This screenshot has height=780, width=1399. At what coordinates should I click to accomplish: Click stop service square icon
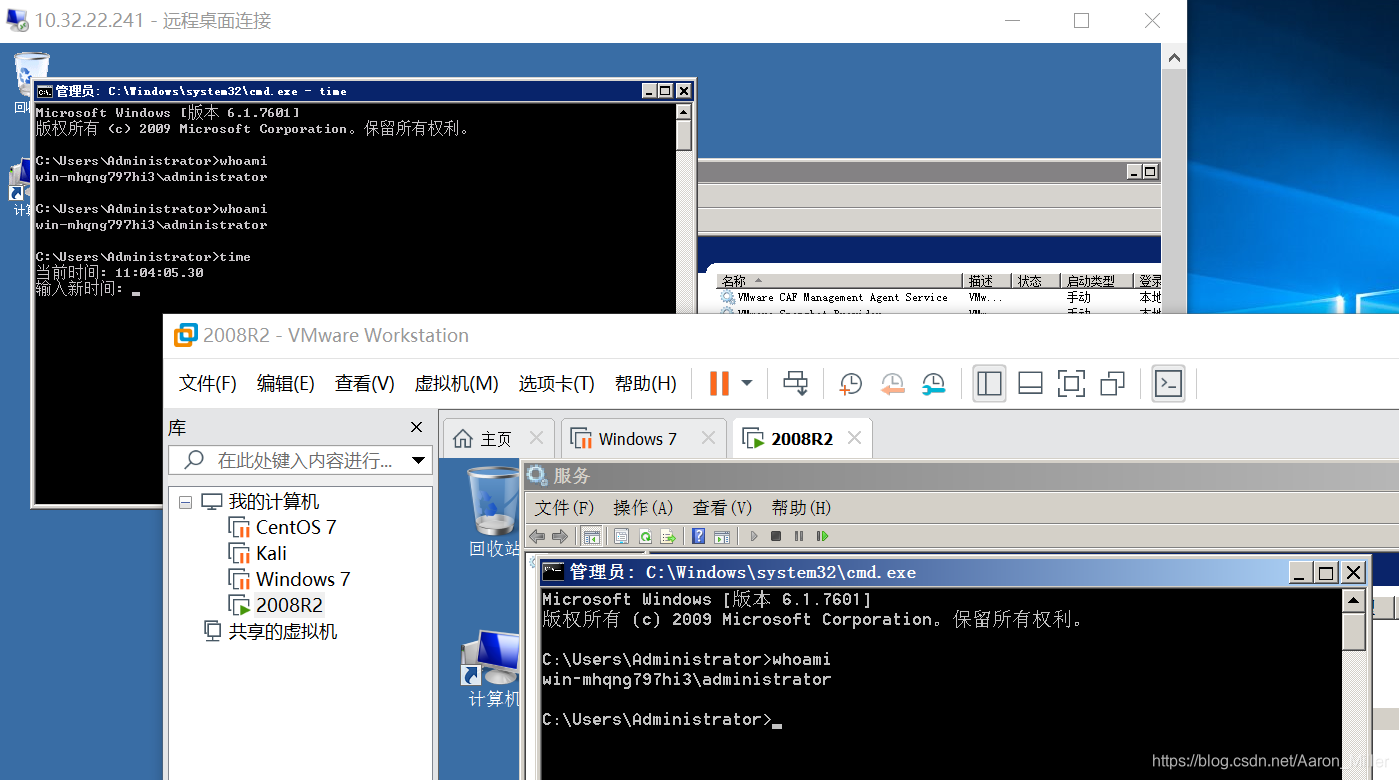coord(776,537)
